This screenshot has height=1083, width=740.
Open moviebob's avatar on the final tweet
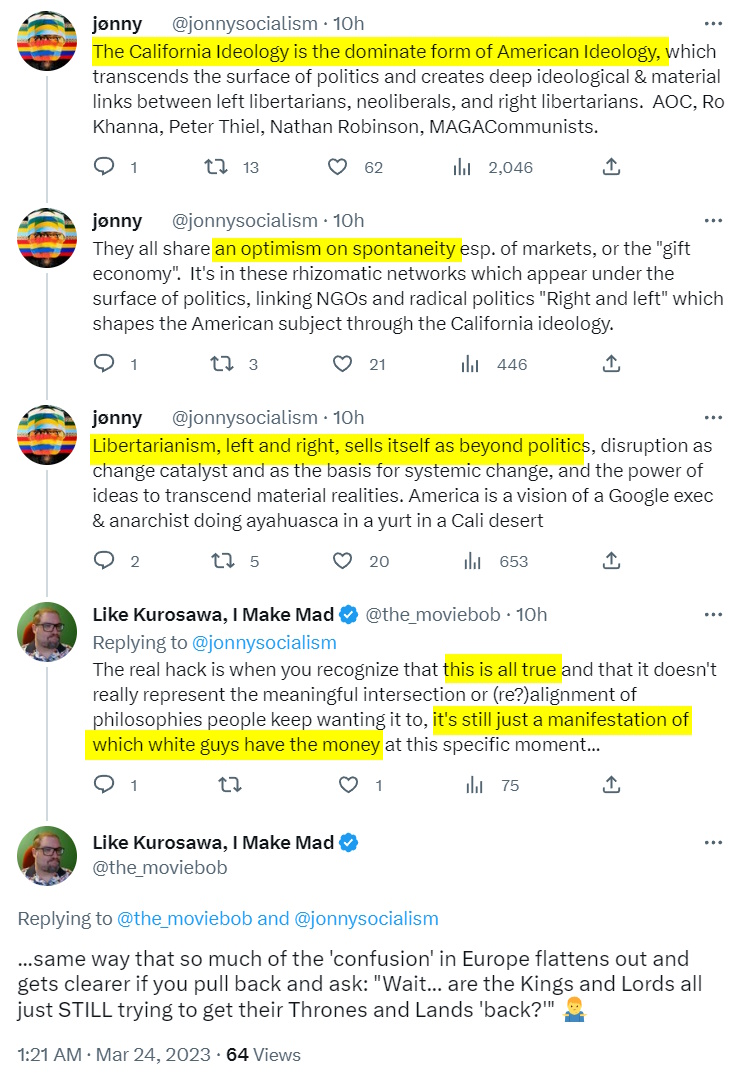pyautogui.click(x=48, y=856)
